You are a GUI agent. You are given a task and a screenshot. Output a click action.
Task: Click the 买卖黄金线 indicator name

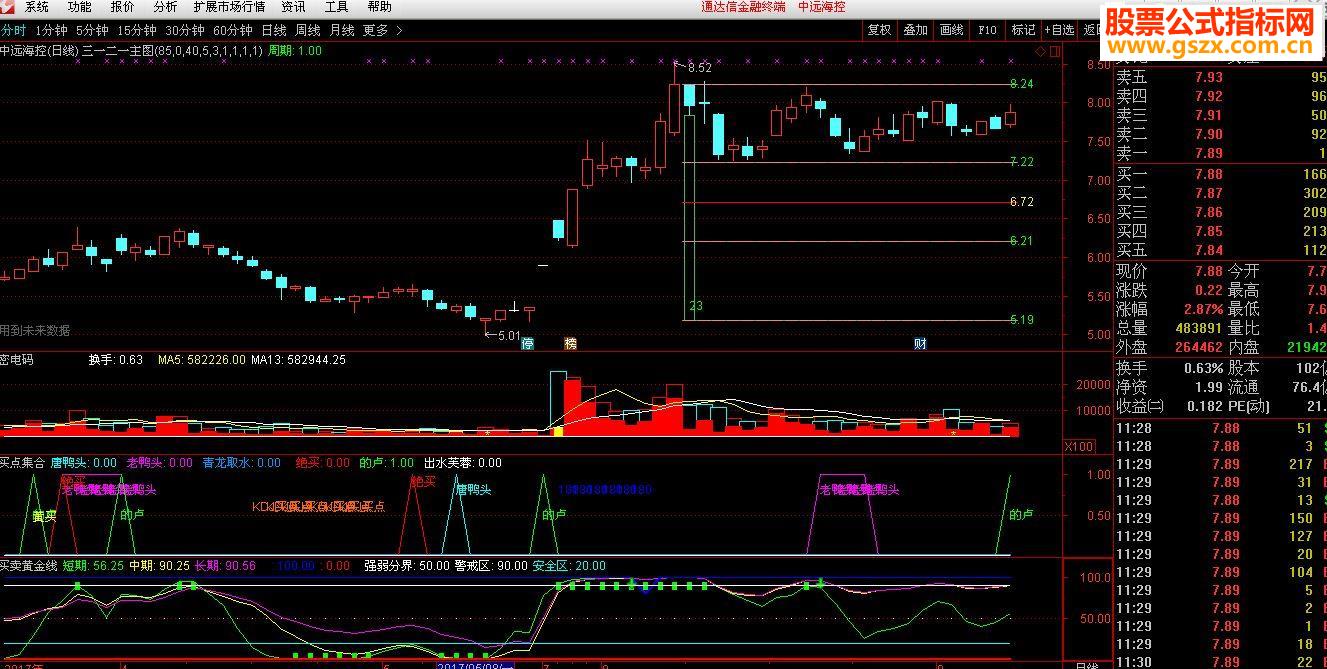[28, 565]
